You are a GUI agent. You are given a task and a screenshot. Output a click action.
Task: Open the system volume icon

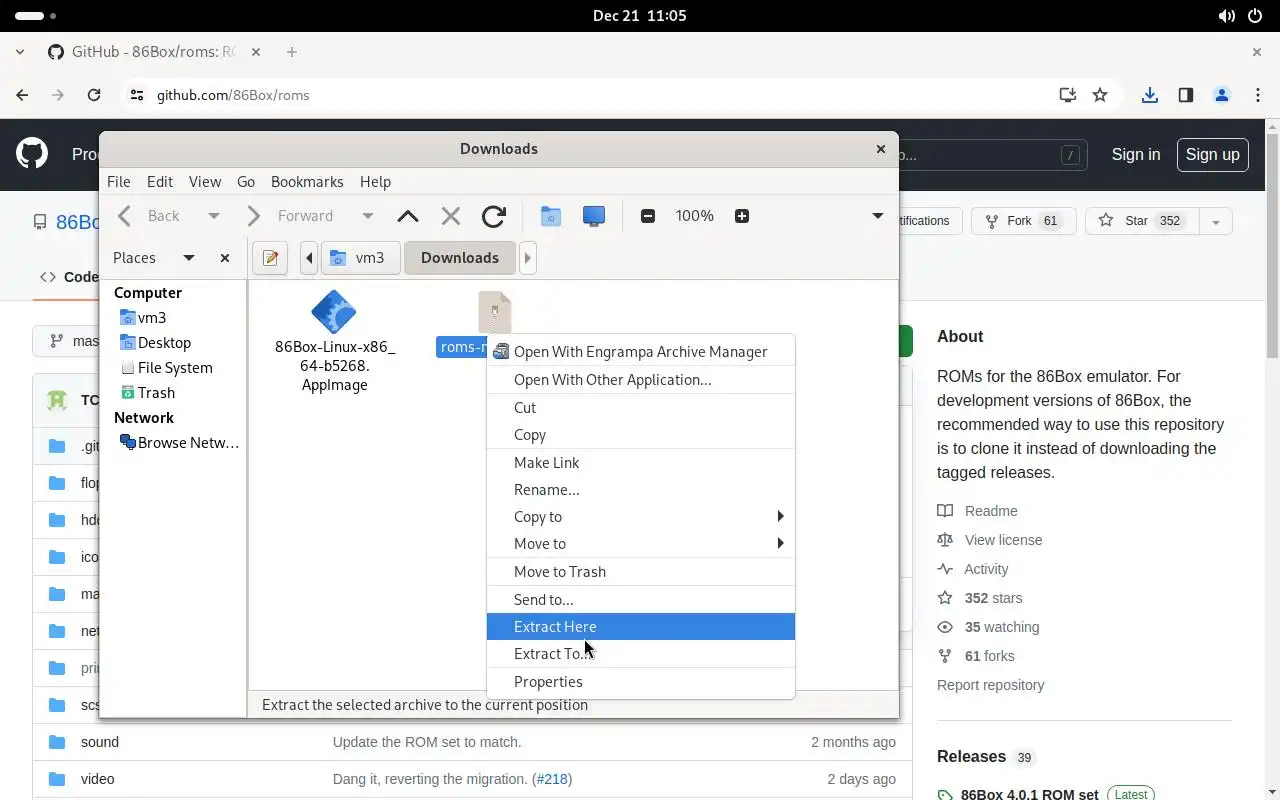pos(1226,16)
